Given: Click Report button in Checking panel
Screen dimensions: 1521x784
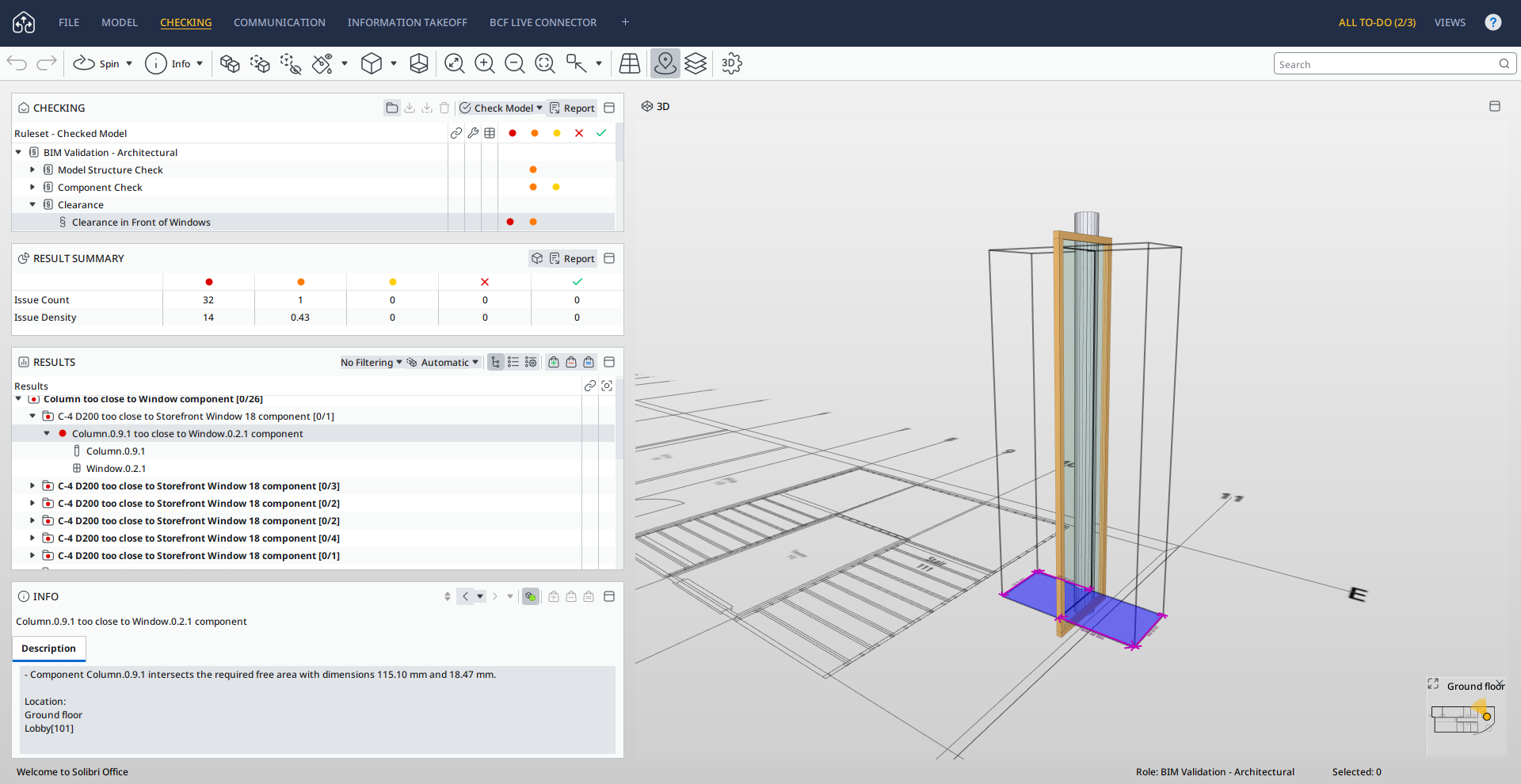Looking at the screenshot, I should tap(572, 108).
